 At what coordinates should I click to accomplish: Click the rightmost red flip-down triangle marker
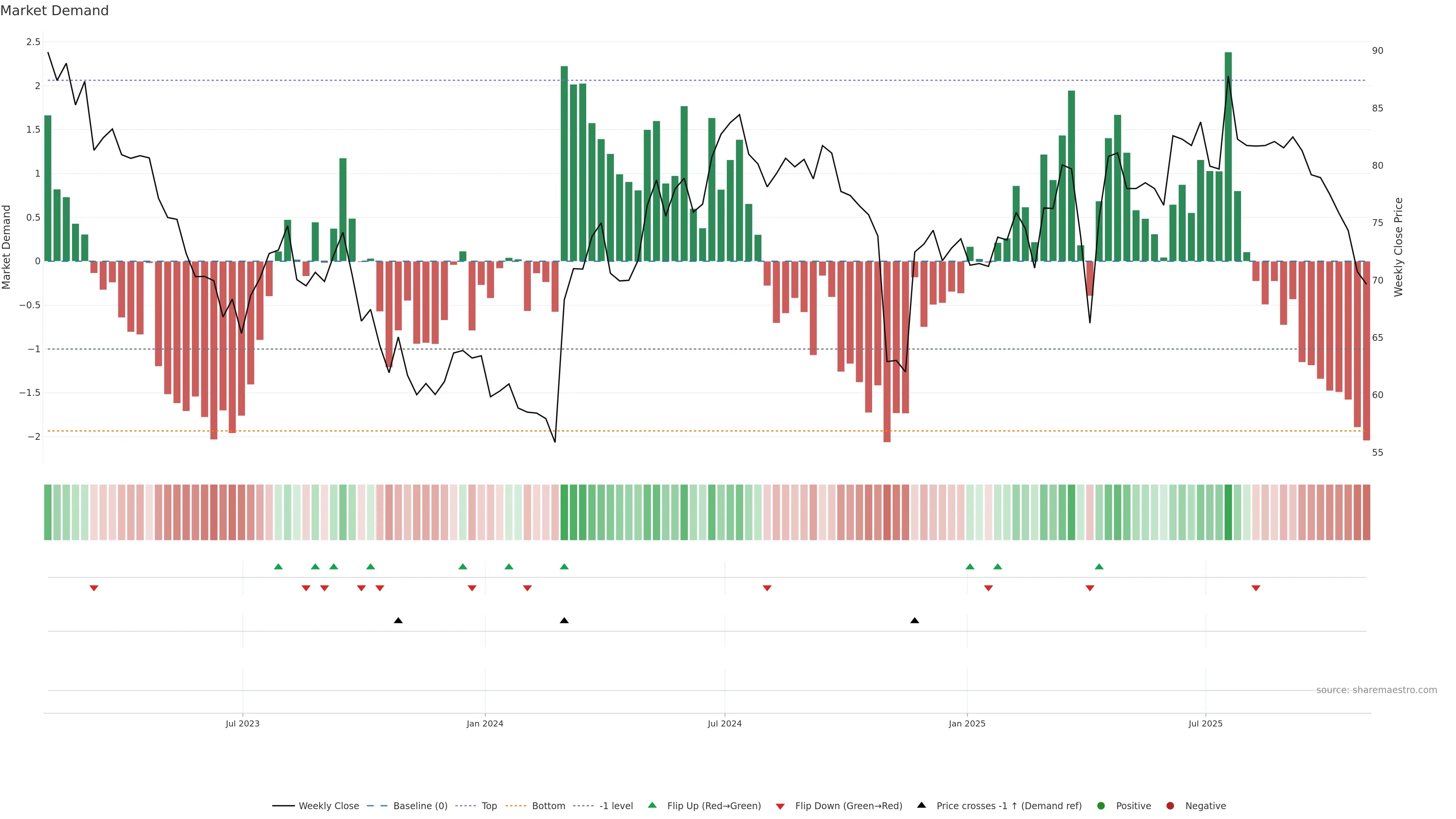tap(1256, 588)
